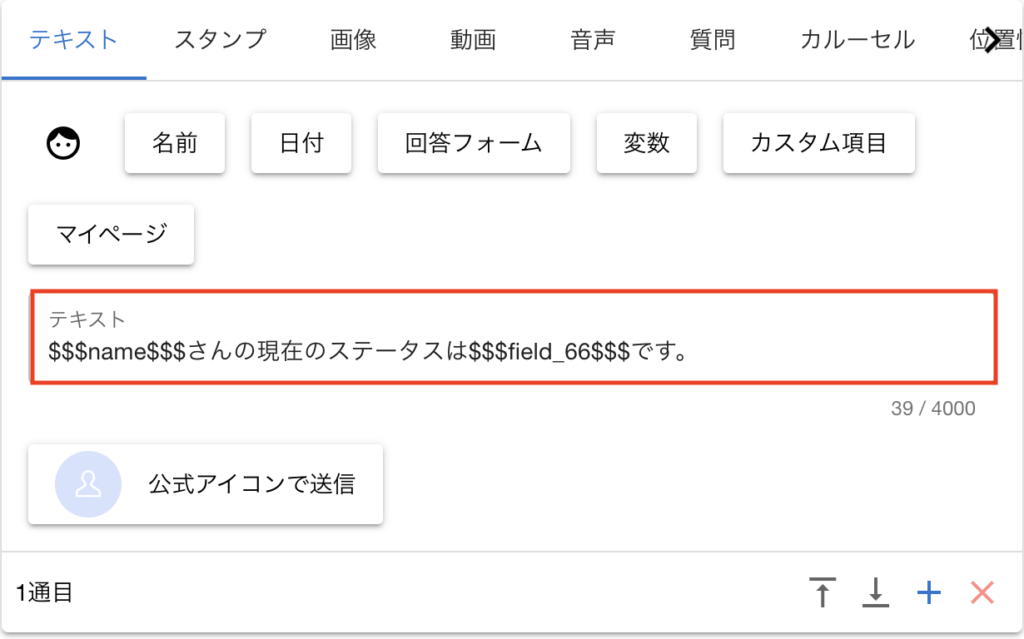Insert a 変数 placeholder
1024x639 pixels.
[x=646, y=143]
